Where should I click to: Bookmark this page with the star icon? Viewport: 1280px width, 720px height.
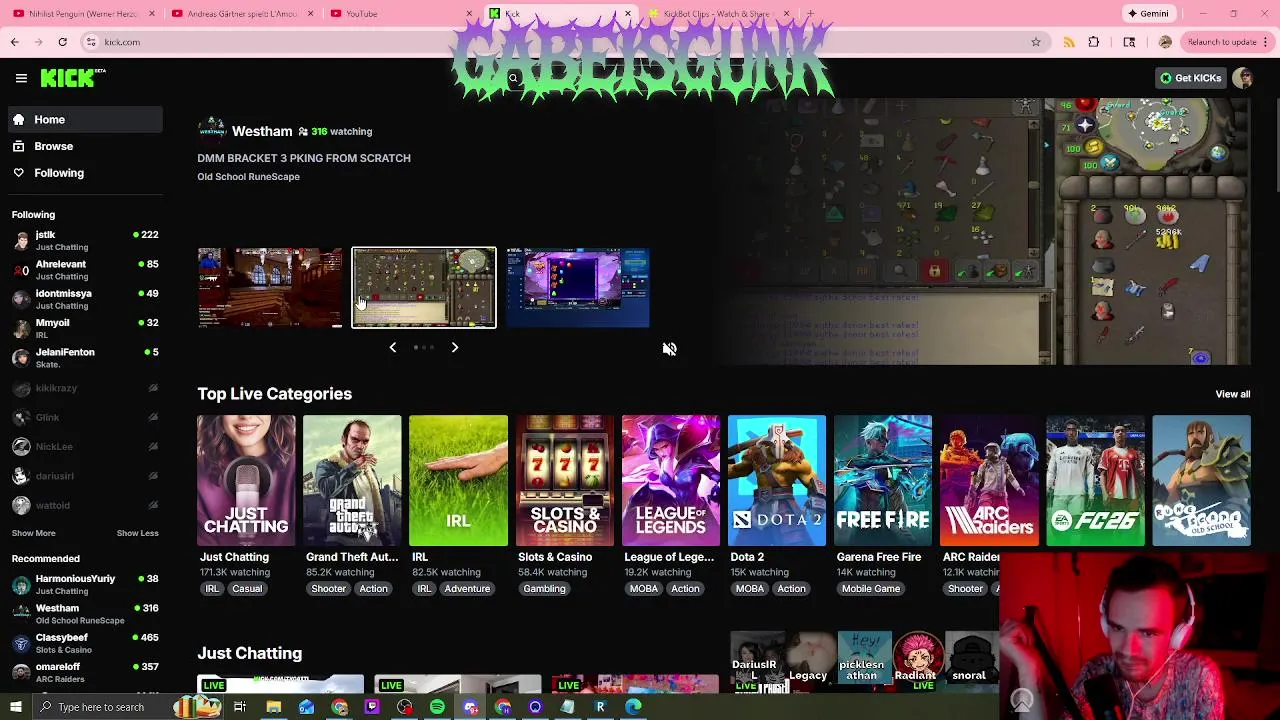click(x=1036, y=42)
